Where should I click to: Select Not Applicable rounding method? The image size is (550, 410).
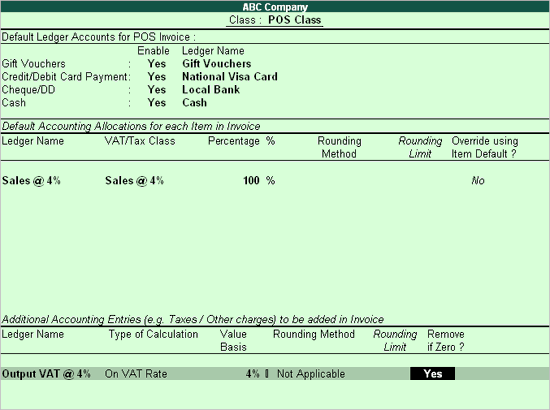click(311, 374)
